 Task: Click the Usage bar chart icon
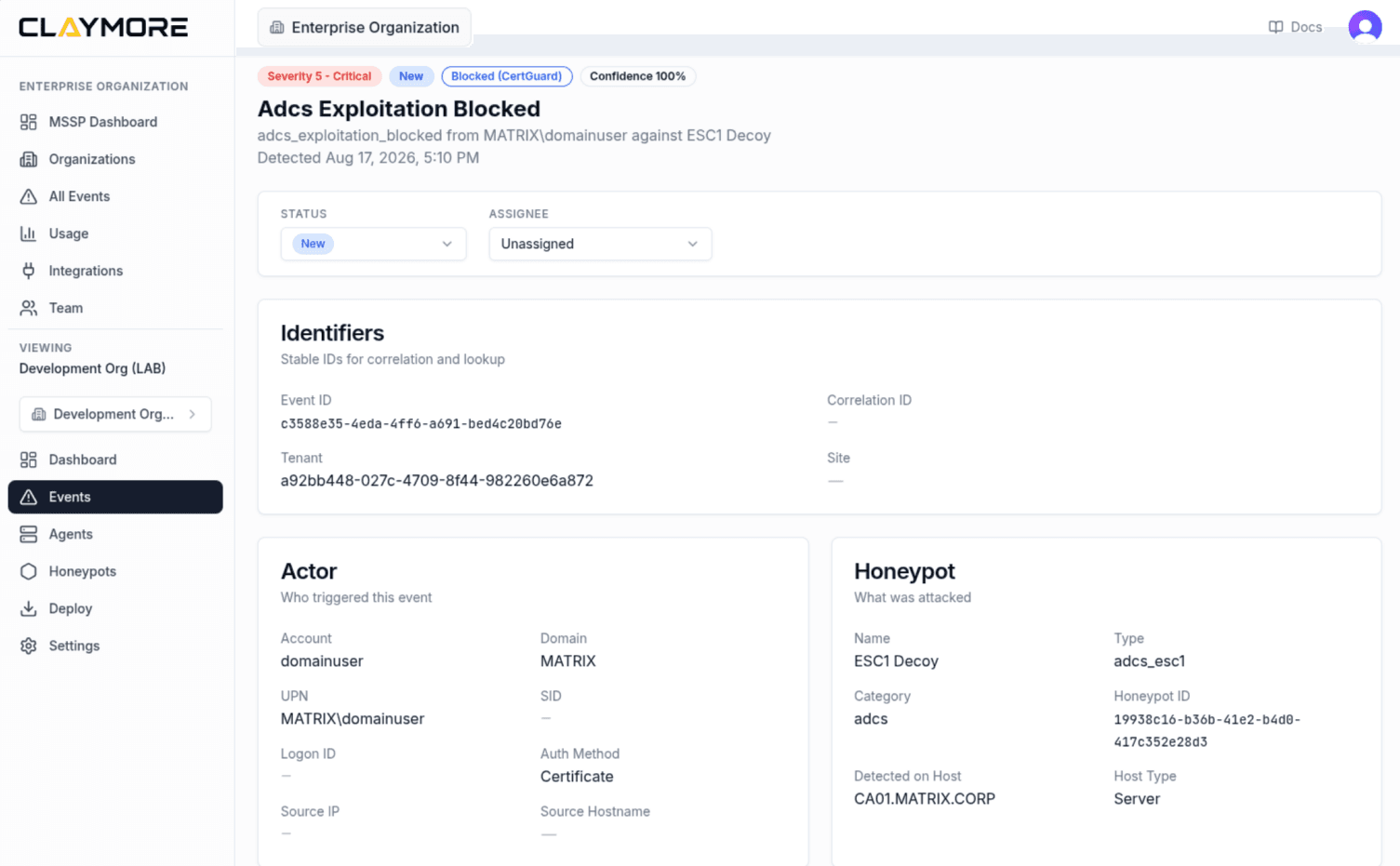coord(29,233)
